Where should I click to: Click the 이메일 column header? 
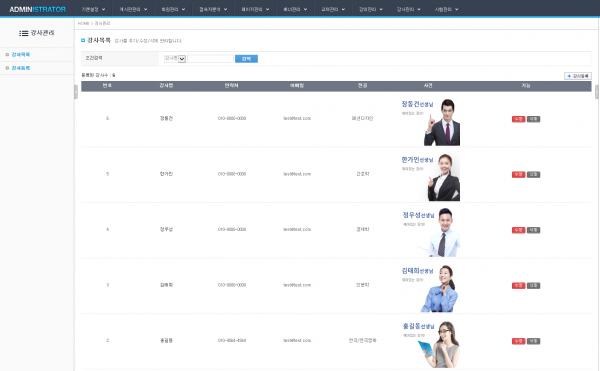coord(297,86)
